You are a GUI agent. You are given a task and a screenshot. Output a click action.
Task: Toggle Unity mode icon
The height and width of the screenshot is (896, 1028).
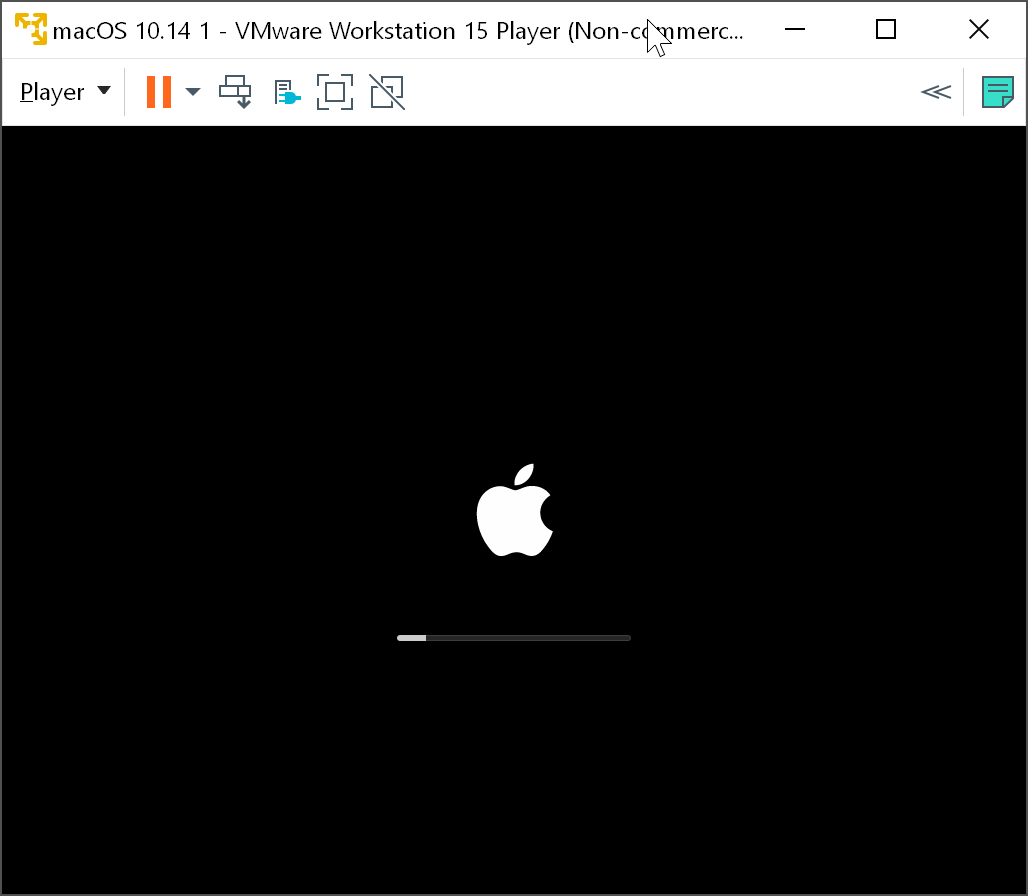pos(387,92)
